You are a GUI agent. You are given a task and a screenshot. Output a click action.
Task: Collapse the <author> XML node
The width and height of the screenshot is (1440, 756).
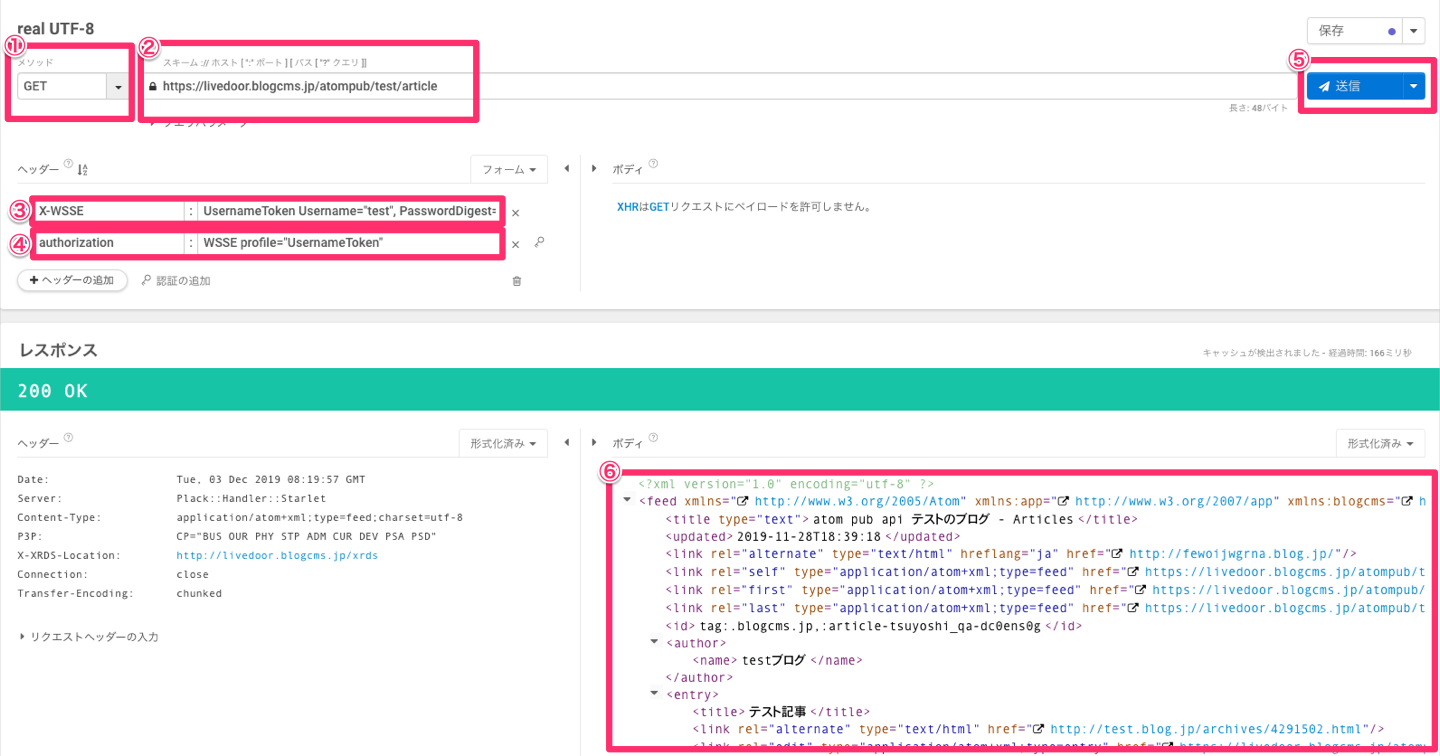coord(655,642)
